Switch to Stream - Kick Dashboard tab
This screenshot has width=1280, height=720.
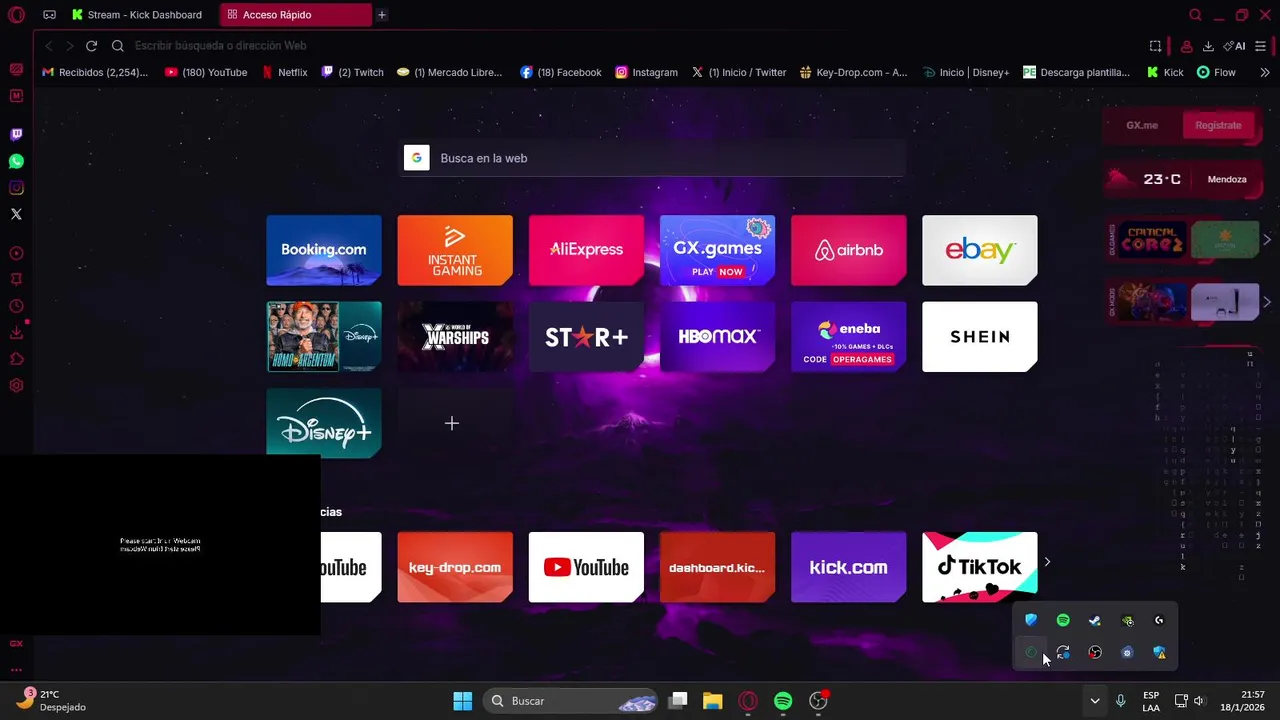point(139,15)
